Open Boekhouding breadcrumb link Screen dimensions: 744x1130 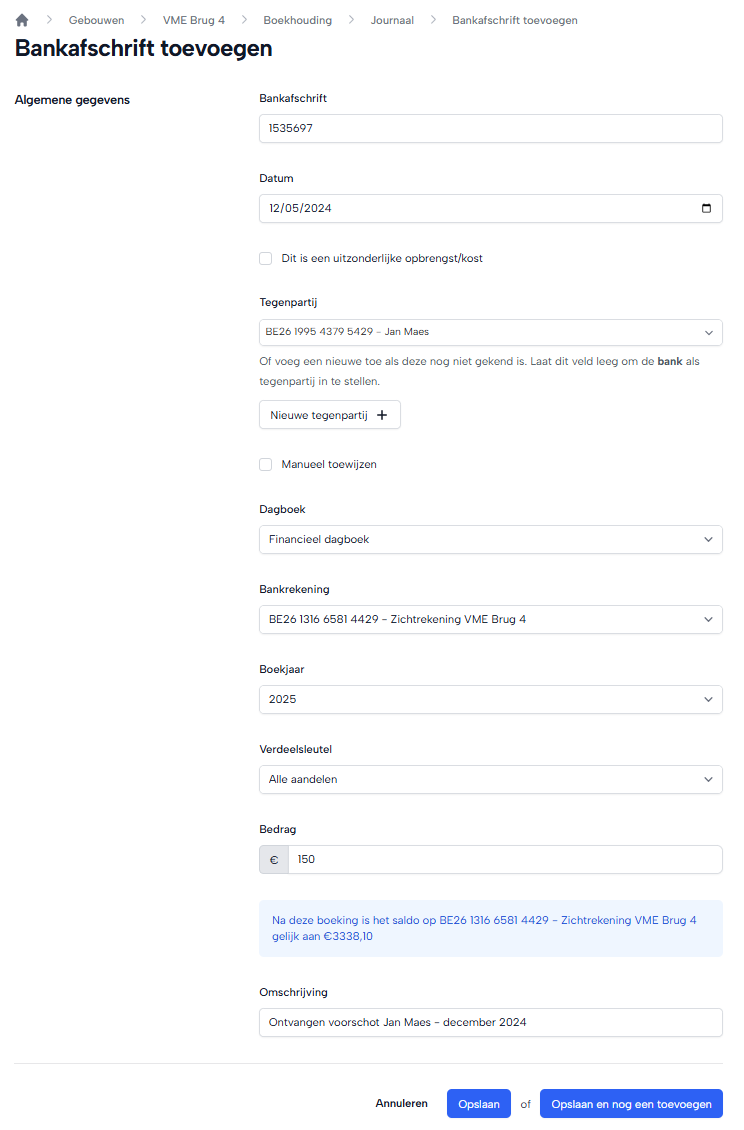pos(298,20)
